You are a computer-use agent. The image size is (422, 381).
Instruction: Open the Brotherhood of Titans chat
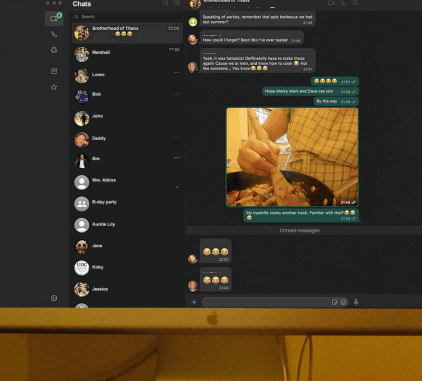(x=127, y=33)
